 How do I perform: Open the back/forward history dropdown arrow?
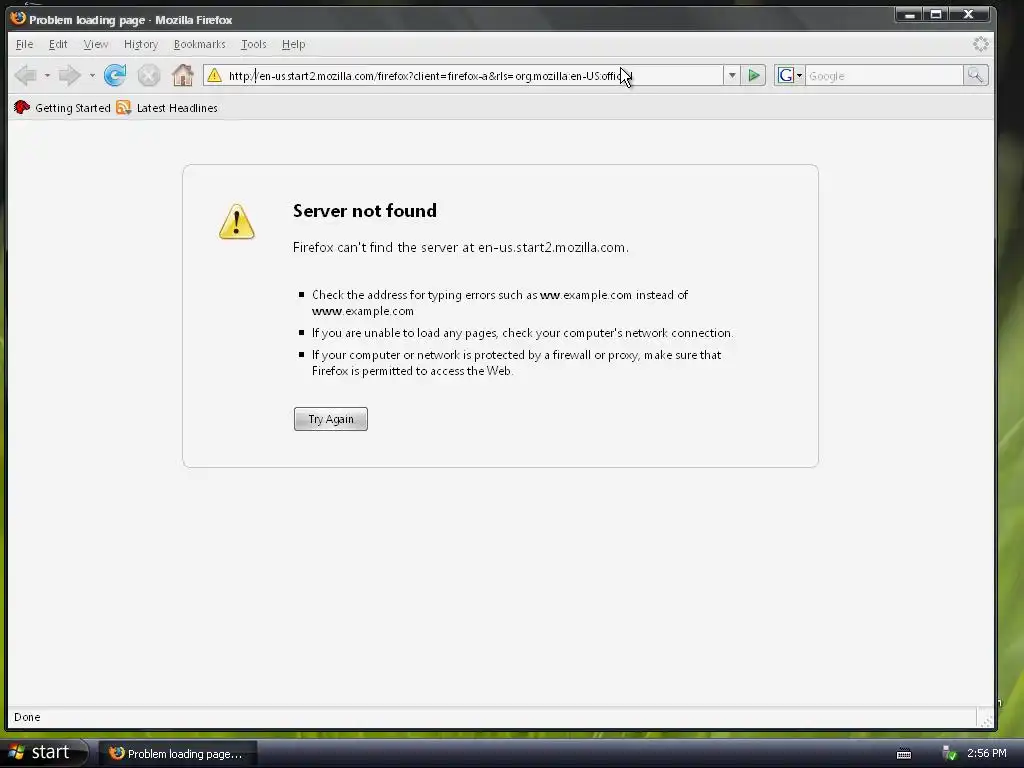pyautogui.click(x=92, y=76)
